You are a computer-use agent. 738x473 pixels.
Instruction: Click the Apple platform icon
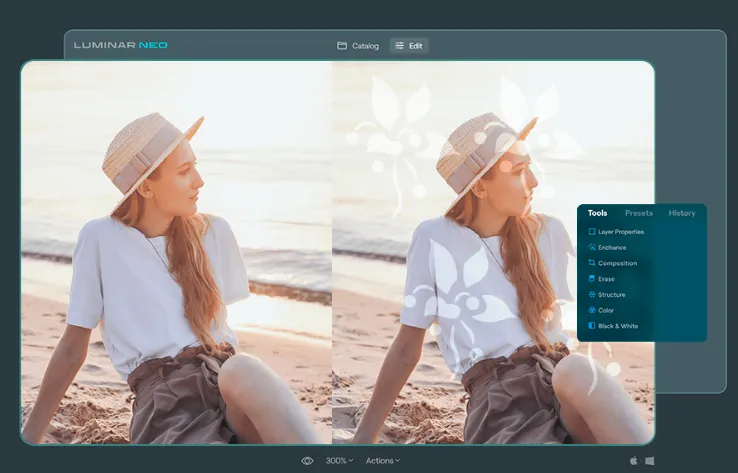(634, 460)
